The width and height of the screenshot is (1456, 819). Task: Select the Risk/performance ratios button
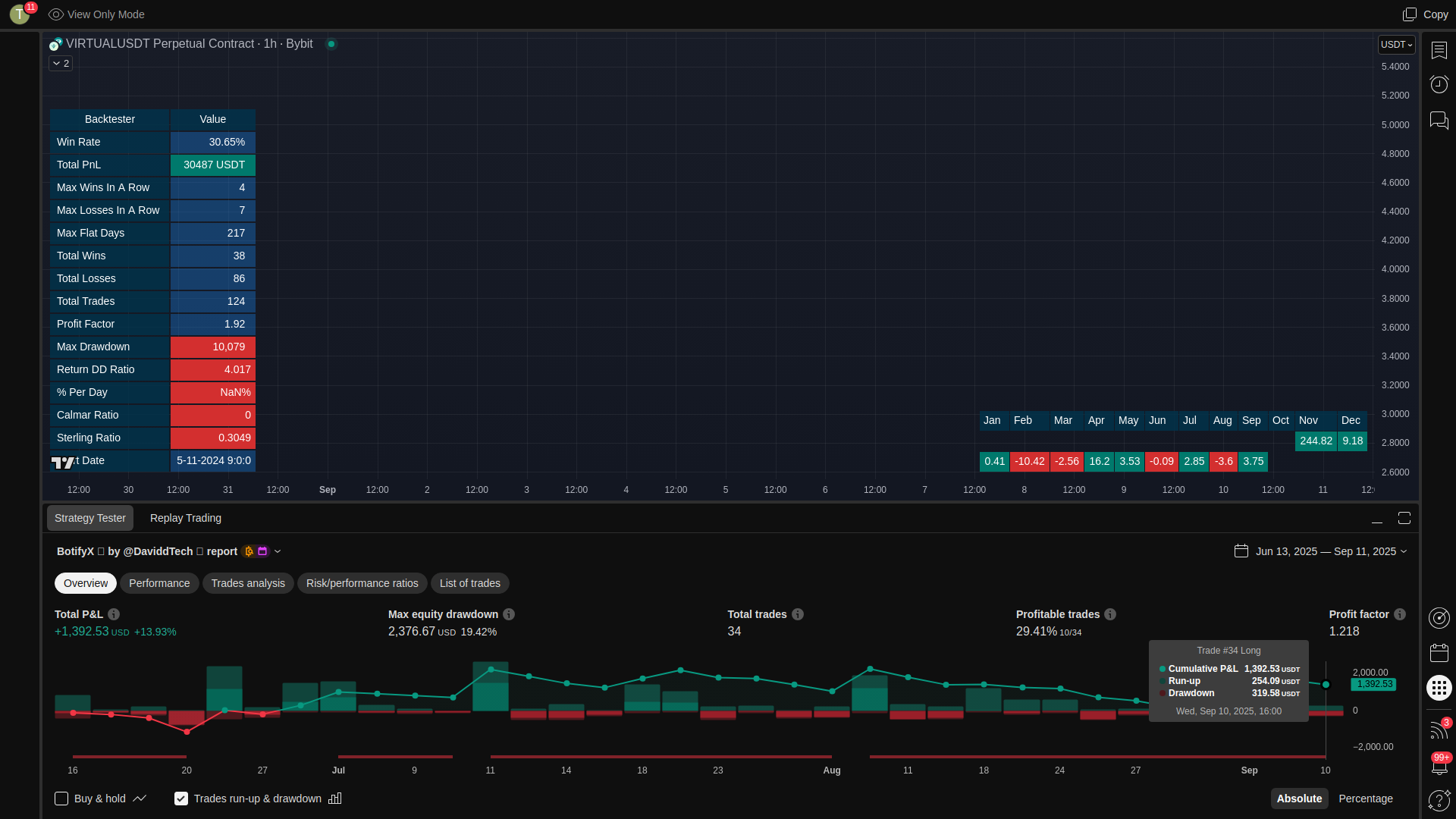(362, 583)
